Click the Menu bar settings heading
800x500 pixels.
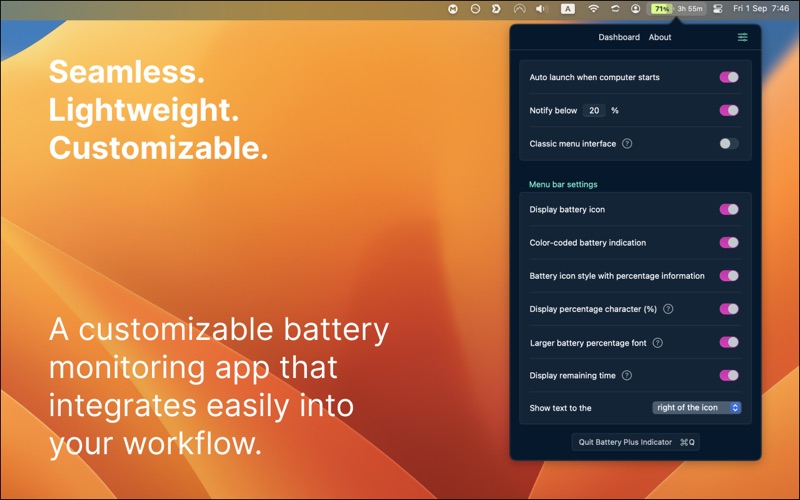click(563, 185)
